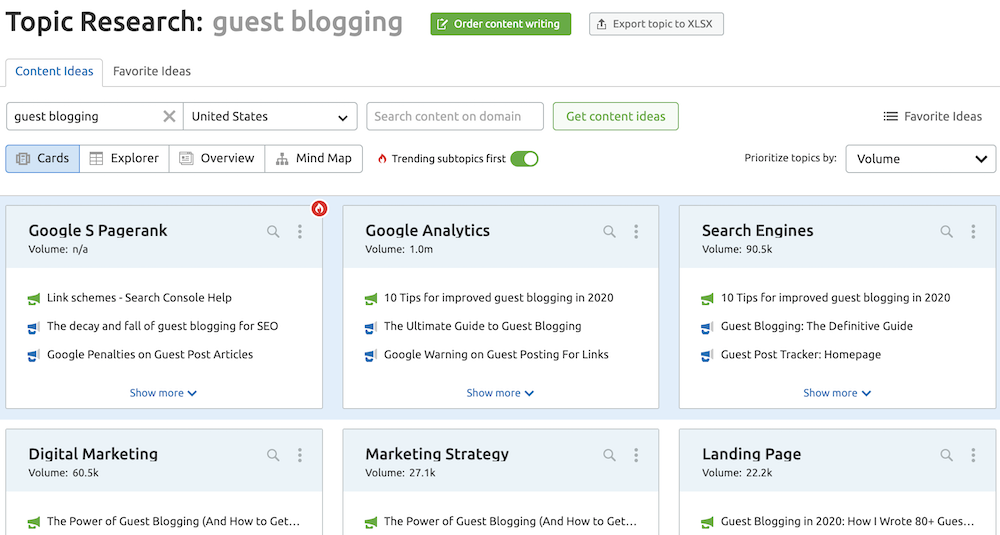Click the Get content ideas button
Image resolution: width=1000 pixels, height=535 pixels.
click(x=615, y=116)
